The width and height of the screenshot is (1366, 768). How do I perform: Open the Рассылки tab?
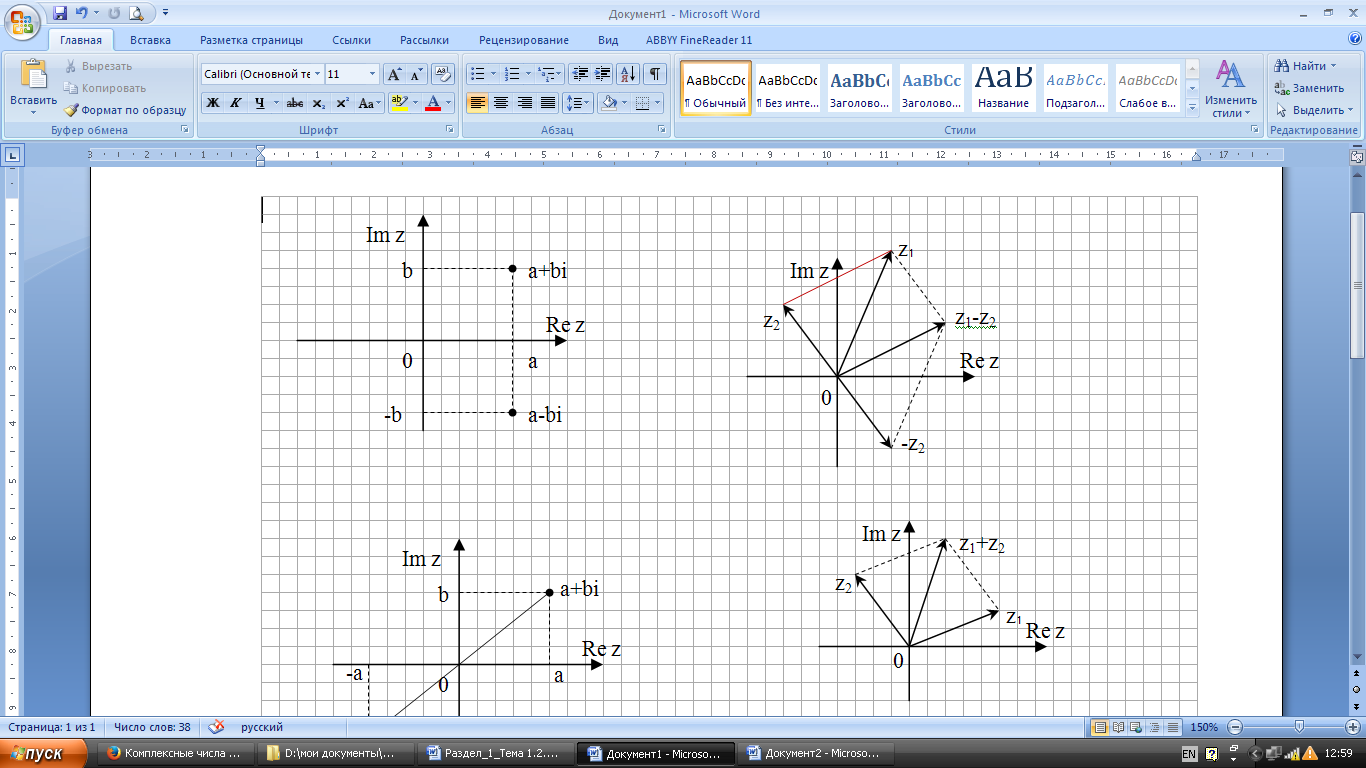424,40
